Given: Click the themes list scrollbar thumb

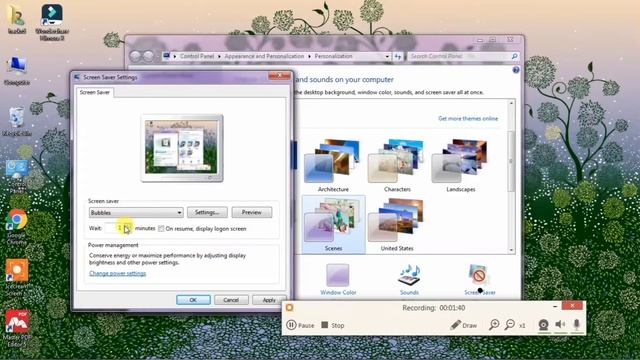Looking at the screenshot, I should click(511, 161).
